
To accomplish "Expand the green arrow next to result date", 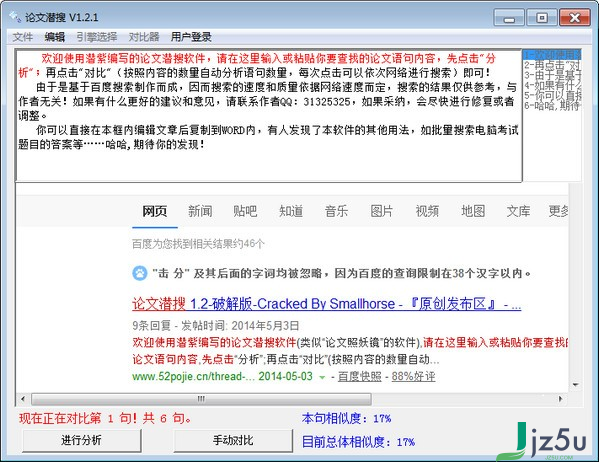I will click(x=322, y=377).
